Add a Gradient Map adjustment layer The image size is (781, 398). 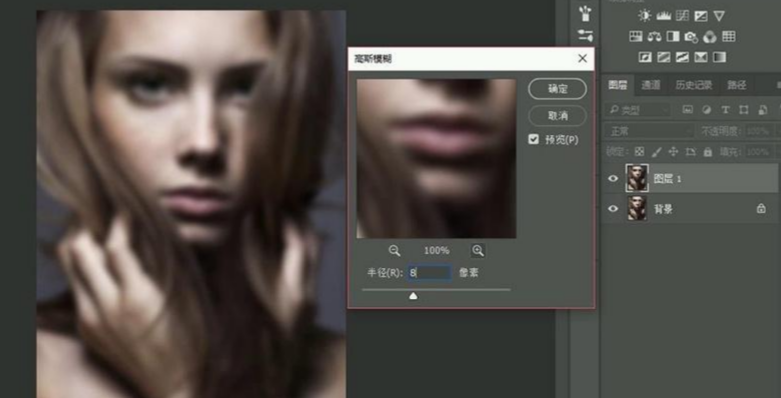tap(719, 57)
